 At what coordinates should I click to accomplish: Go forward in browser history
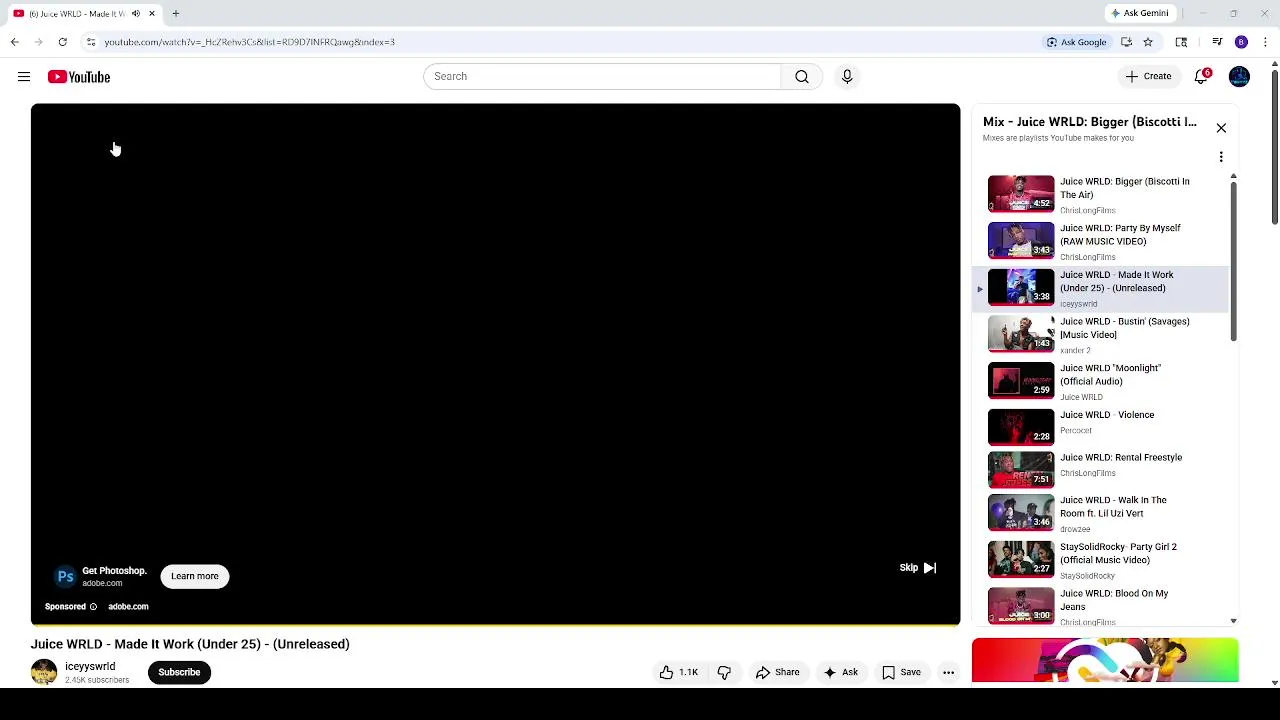[x=38, y=42]
